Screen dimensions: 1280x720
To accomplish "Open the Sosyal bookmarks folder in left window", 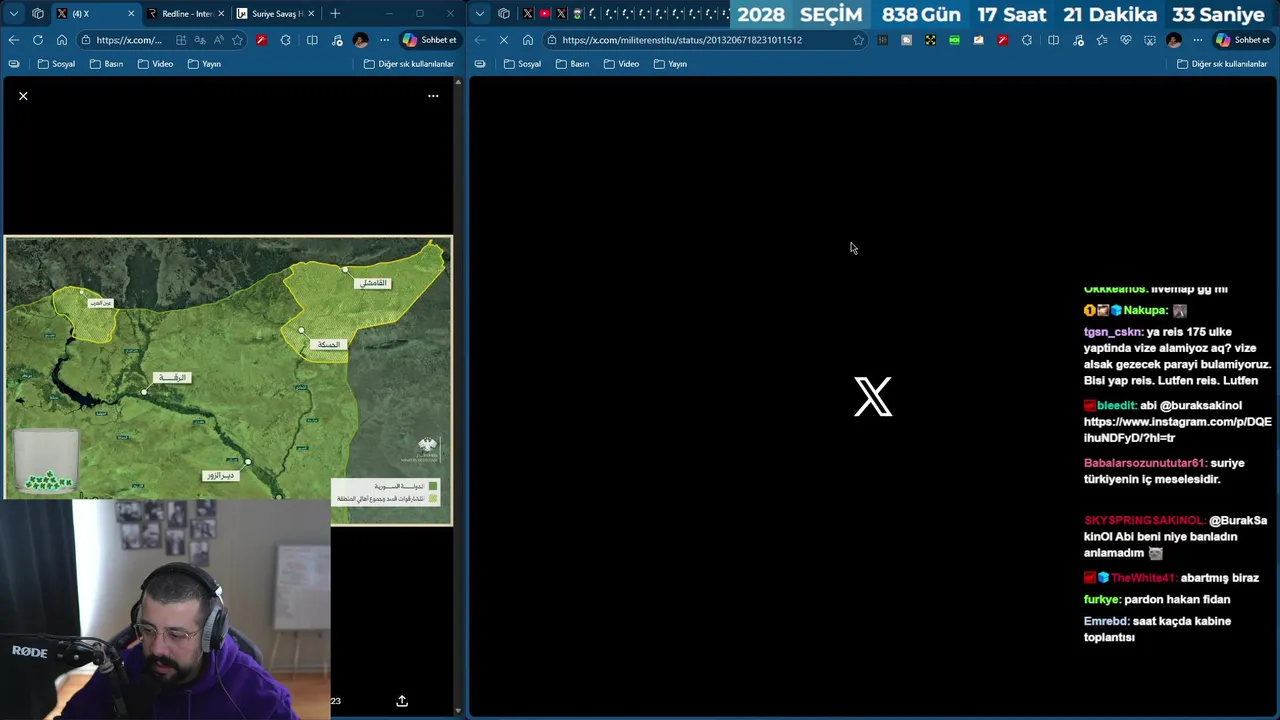I will [56, 64].
